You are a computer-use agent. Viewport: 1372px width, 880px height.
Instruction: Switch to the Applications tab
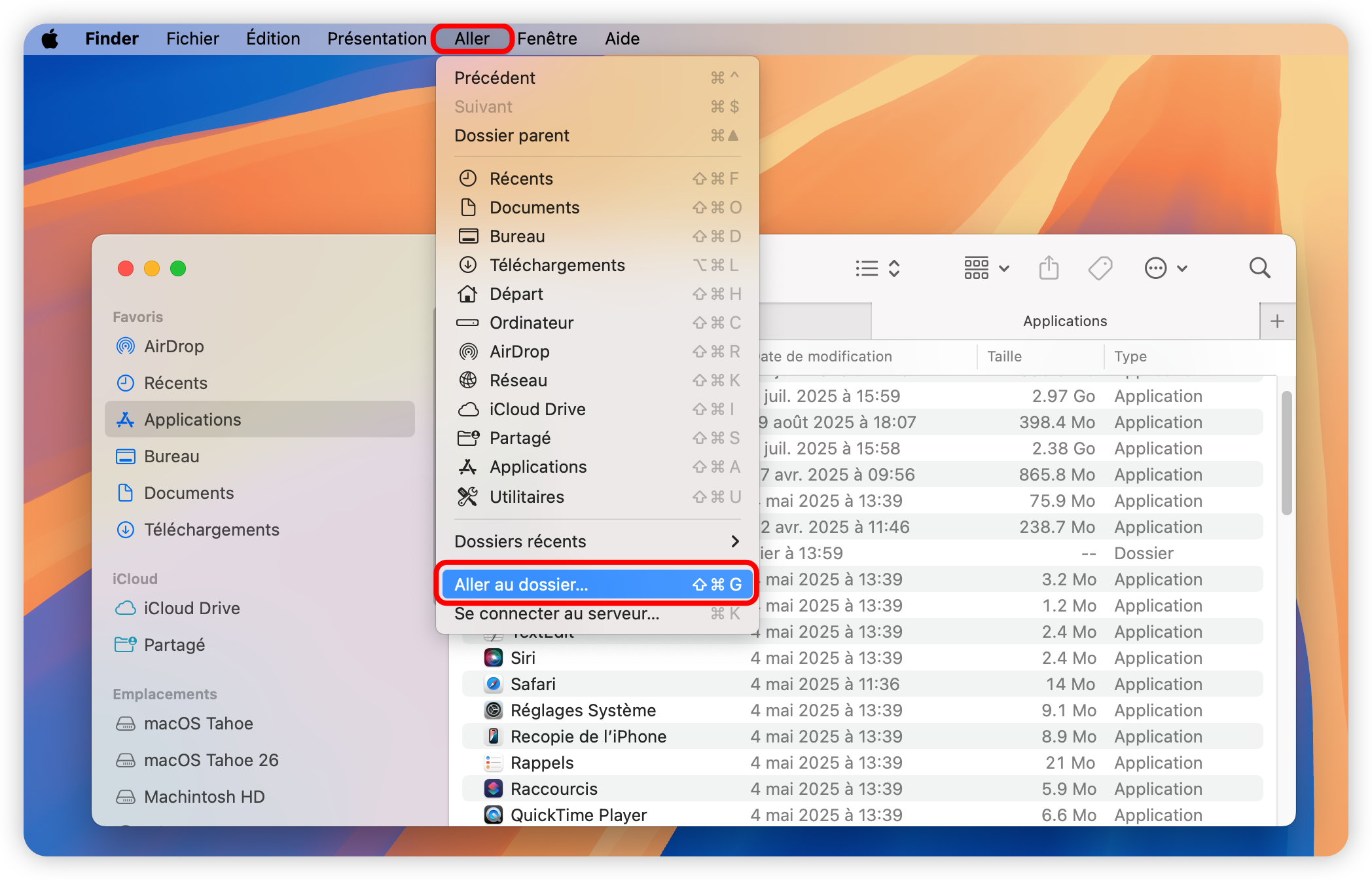[x=1065, y=321]
